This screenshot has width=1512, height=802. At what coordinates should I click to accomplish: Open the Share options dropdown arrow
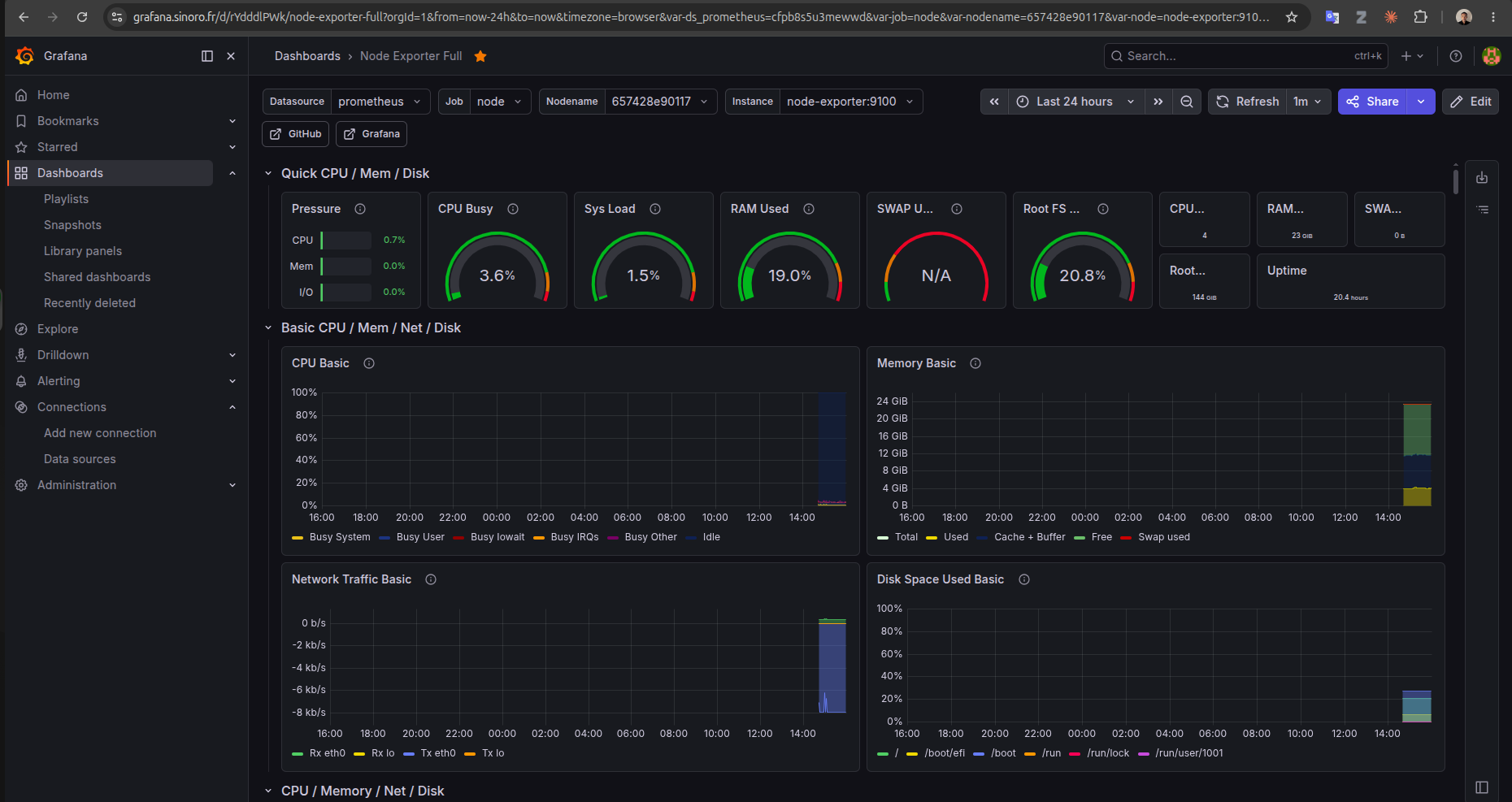[x=1421, y=102]
